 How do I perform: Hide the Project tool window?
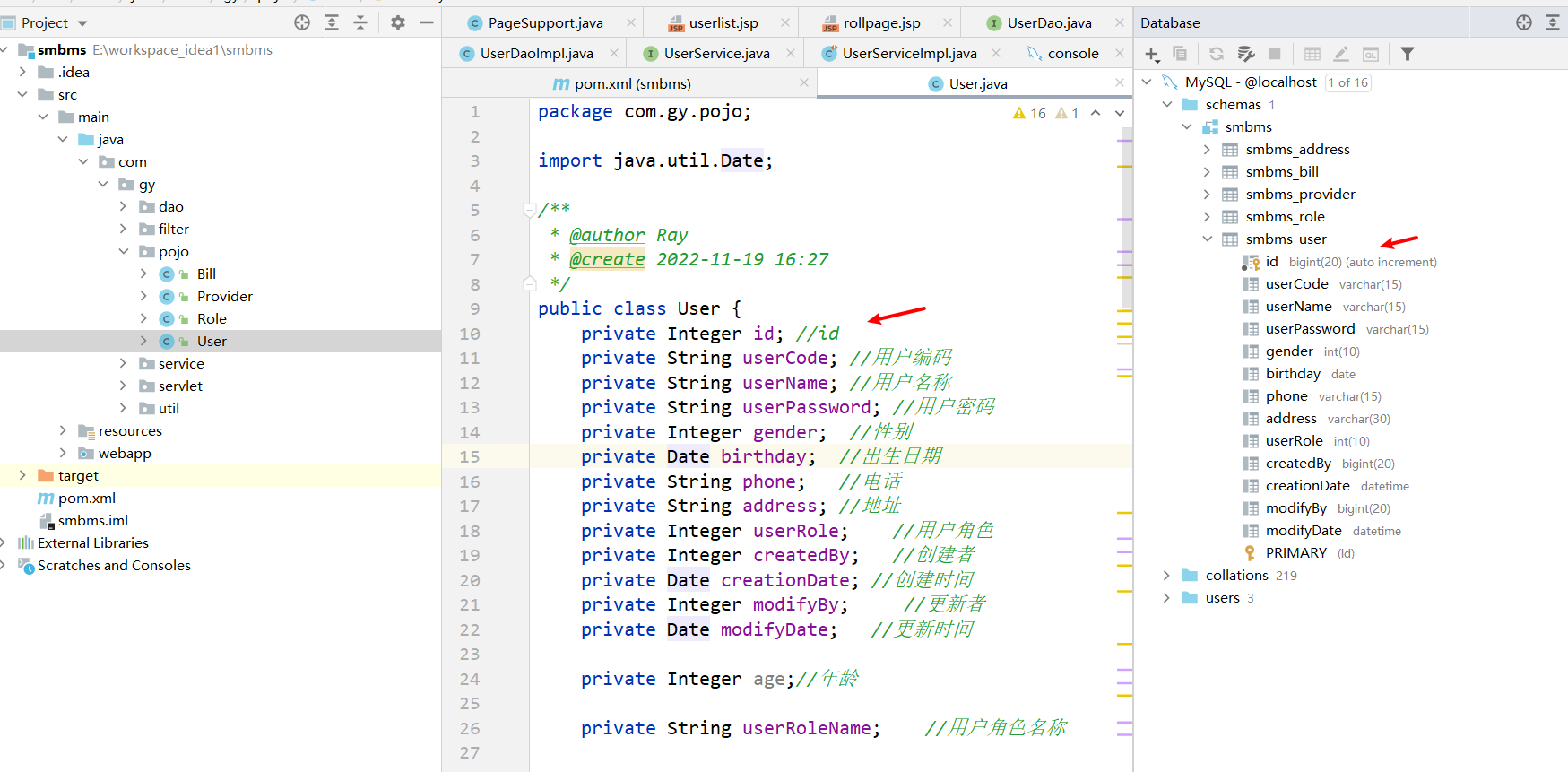[x=427, y=22]
